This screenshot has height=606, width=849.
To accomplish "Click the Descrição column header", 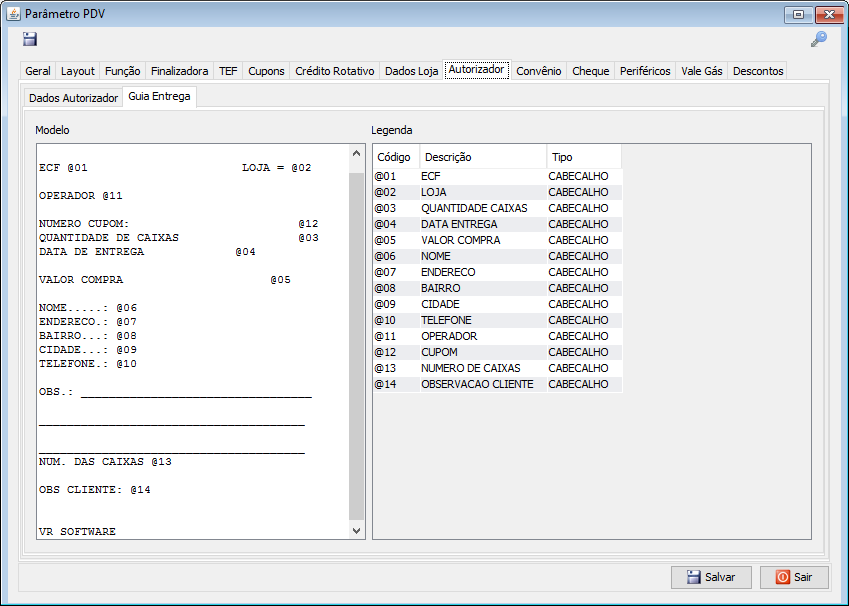I will tap(483, 157).
